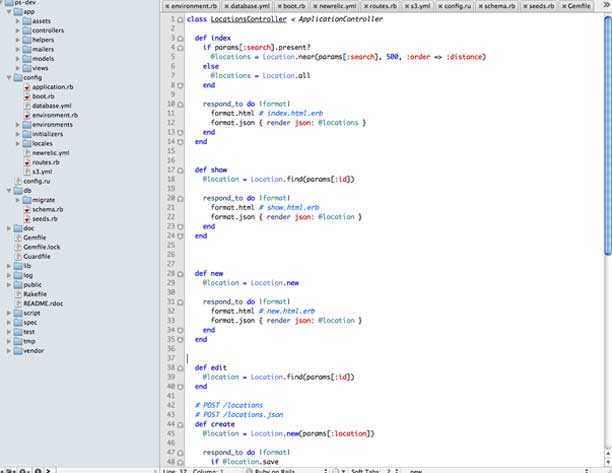The image size is (612, 473).
Task: Open the README.rdoc file
Action: tap(43, 303)
